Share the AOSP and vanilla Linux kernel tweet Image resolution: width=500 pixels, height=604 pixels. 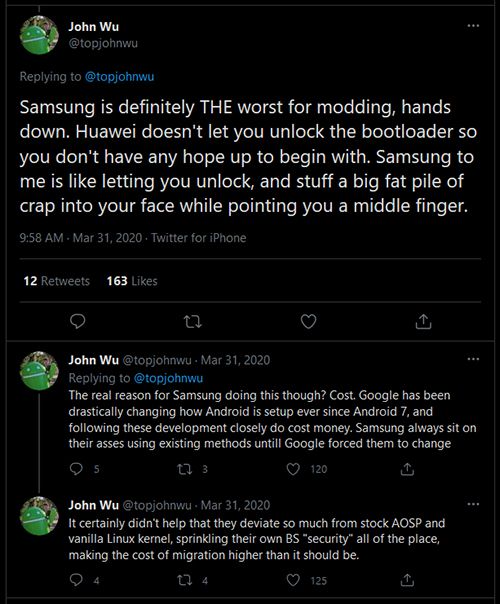tap(407, 580)
